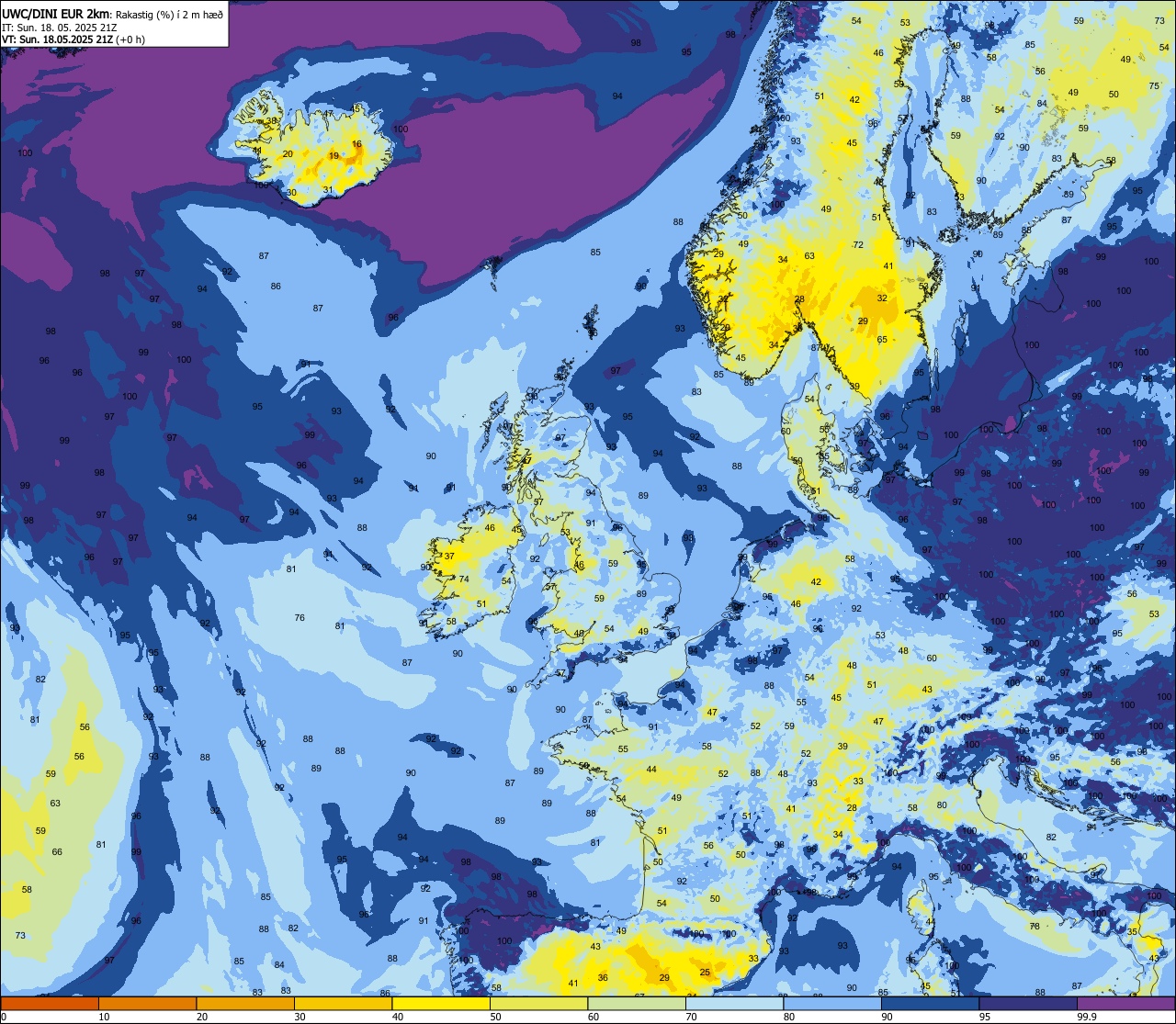Viewport: 1176px width, 1024px height.
Task: Click the humidity value '16' over Iceland
Action: click(x=356, y=144)
